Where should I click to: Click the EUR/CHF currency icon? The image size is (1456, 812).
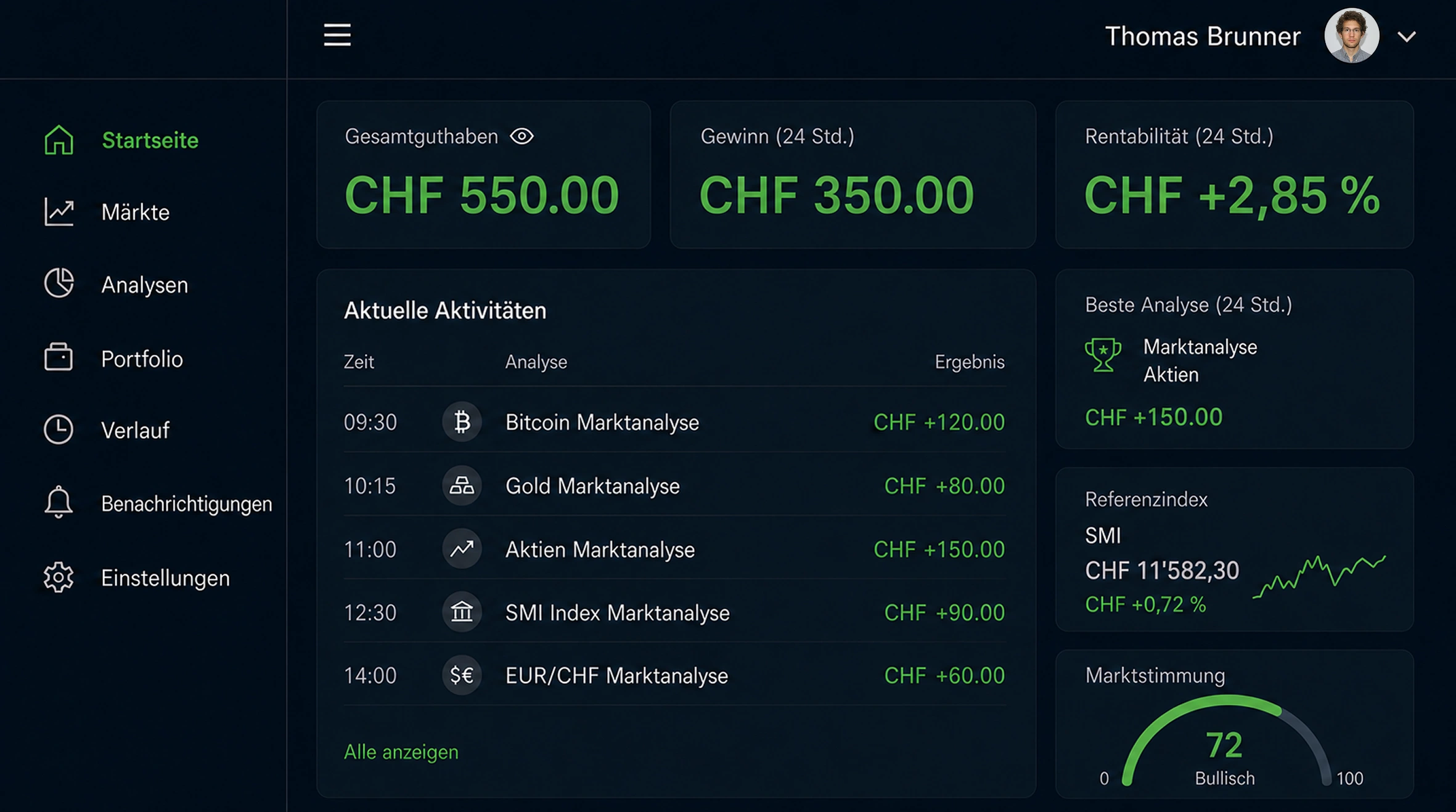tap(462, 675)
